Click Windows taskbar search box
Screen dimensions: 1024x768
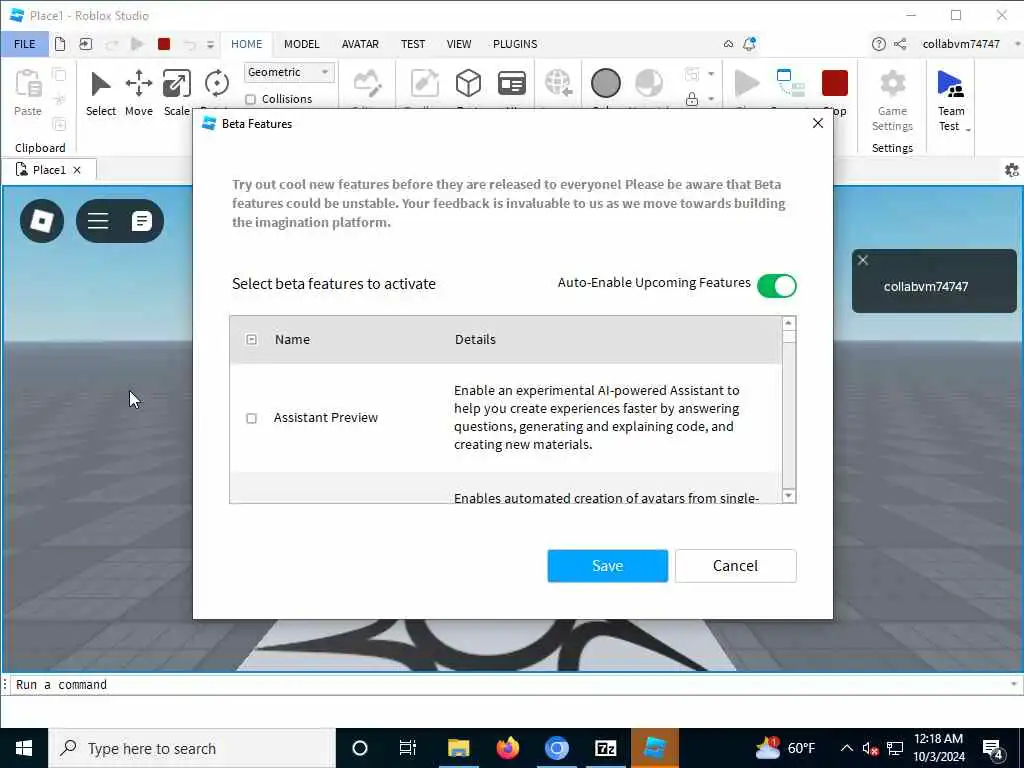[191, 748]
